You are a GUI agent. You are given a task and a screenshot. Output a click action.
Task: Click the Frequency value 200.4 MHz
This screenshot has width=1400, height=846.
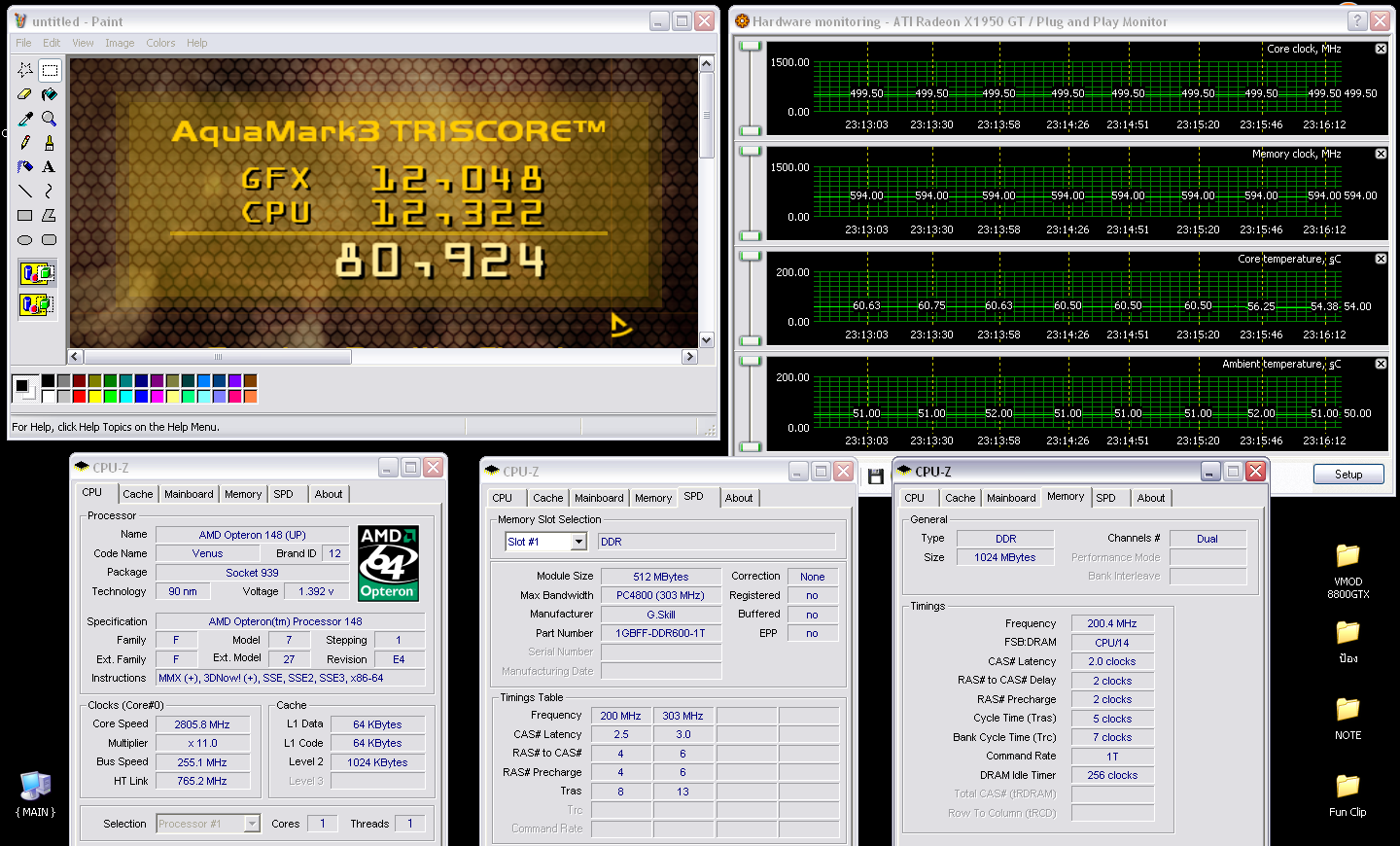pyautogui.click(x=1112, y=623)
